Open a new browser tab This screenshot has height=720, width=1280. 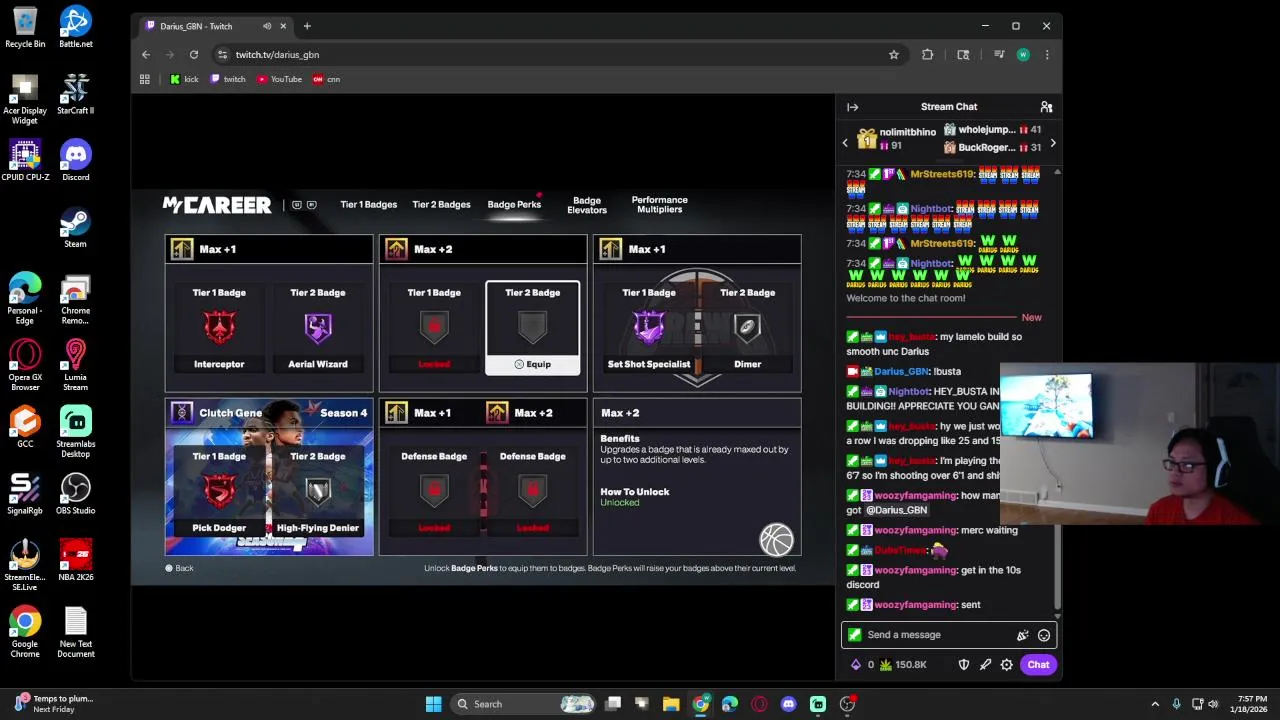[307, 26]
